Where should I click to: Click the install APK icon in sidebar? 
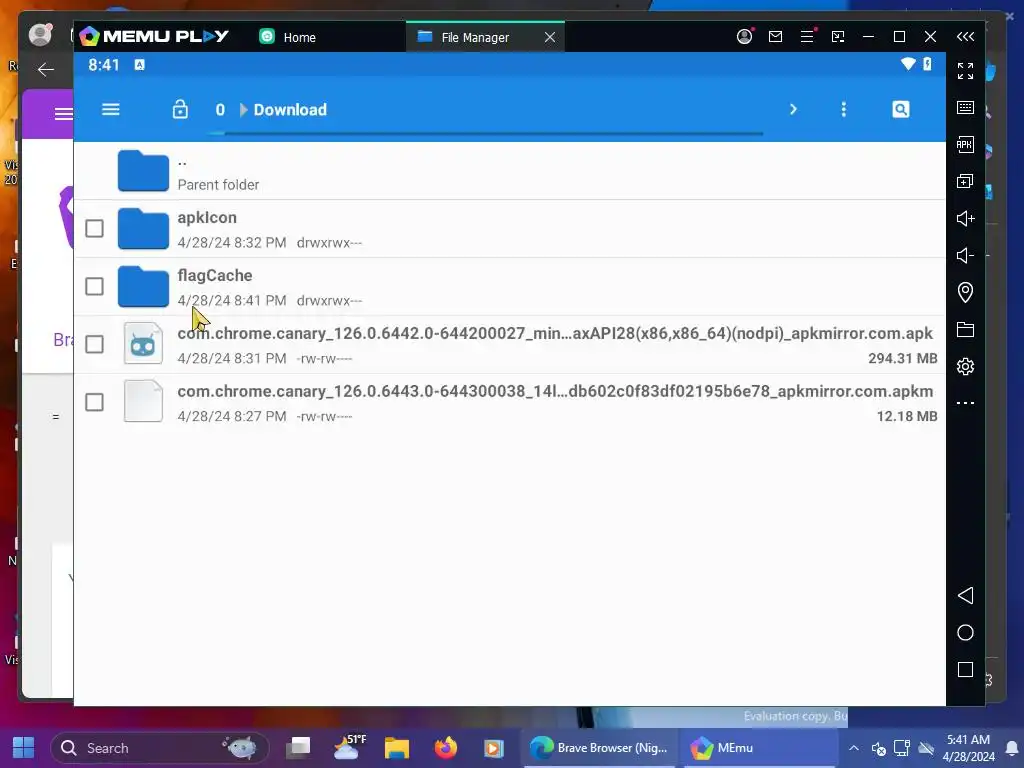pyautogui.click(x=965, y=144)
